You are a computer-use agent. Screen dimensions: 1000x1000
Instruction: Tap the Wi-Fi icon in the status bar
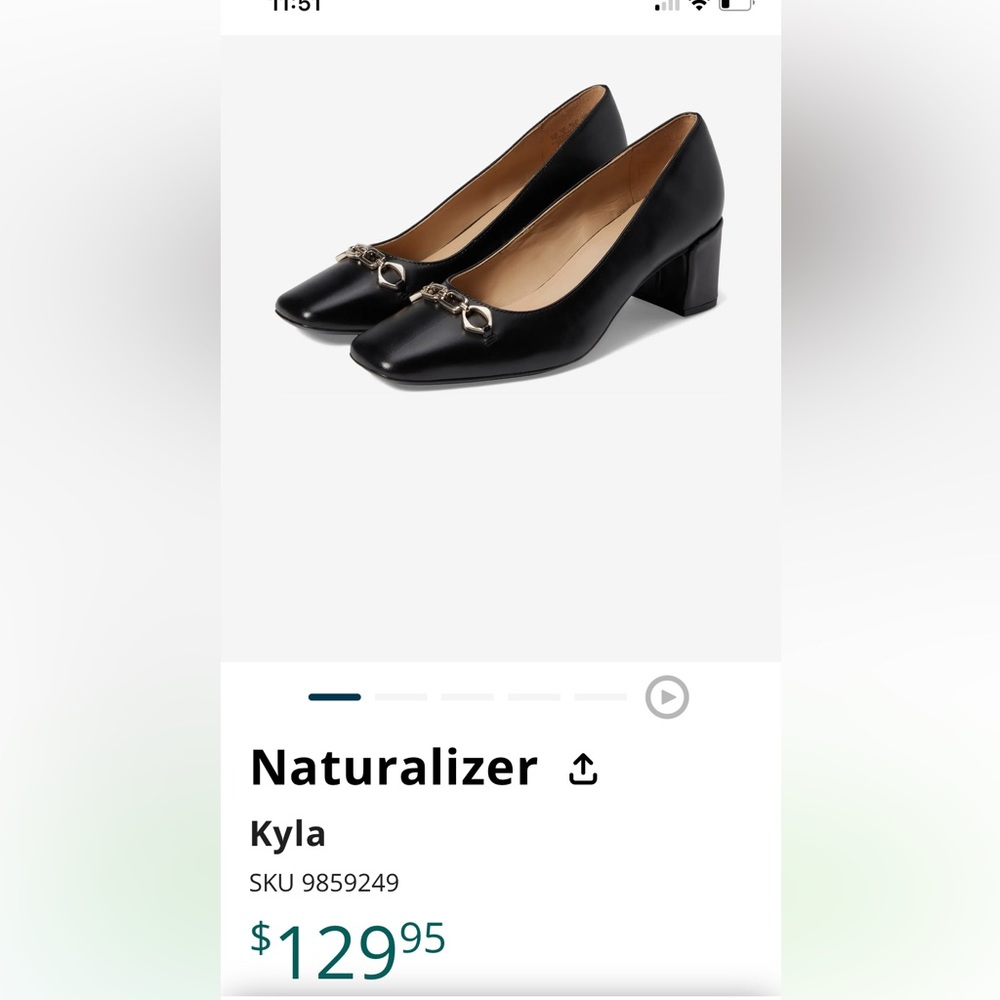coord(698,5)
